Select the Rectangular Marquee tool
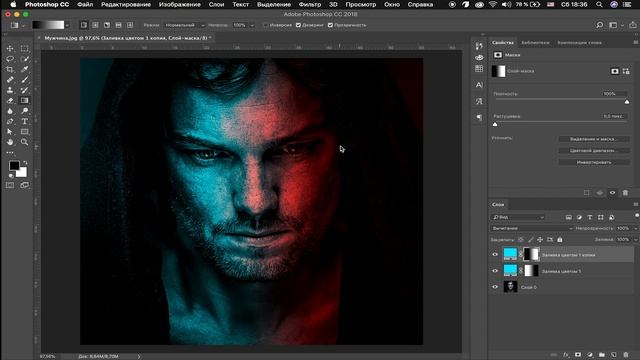Screen dimensions: 640x360 24,48
